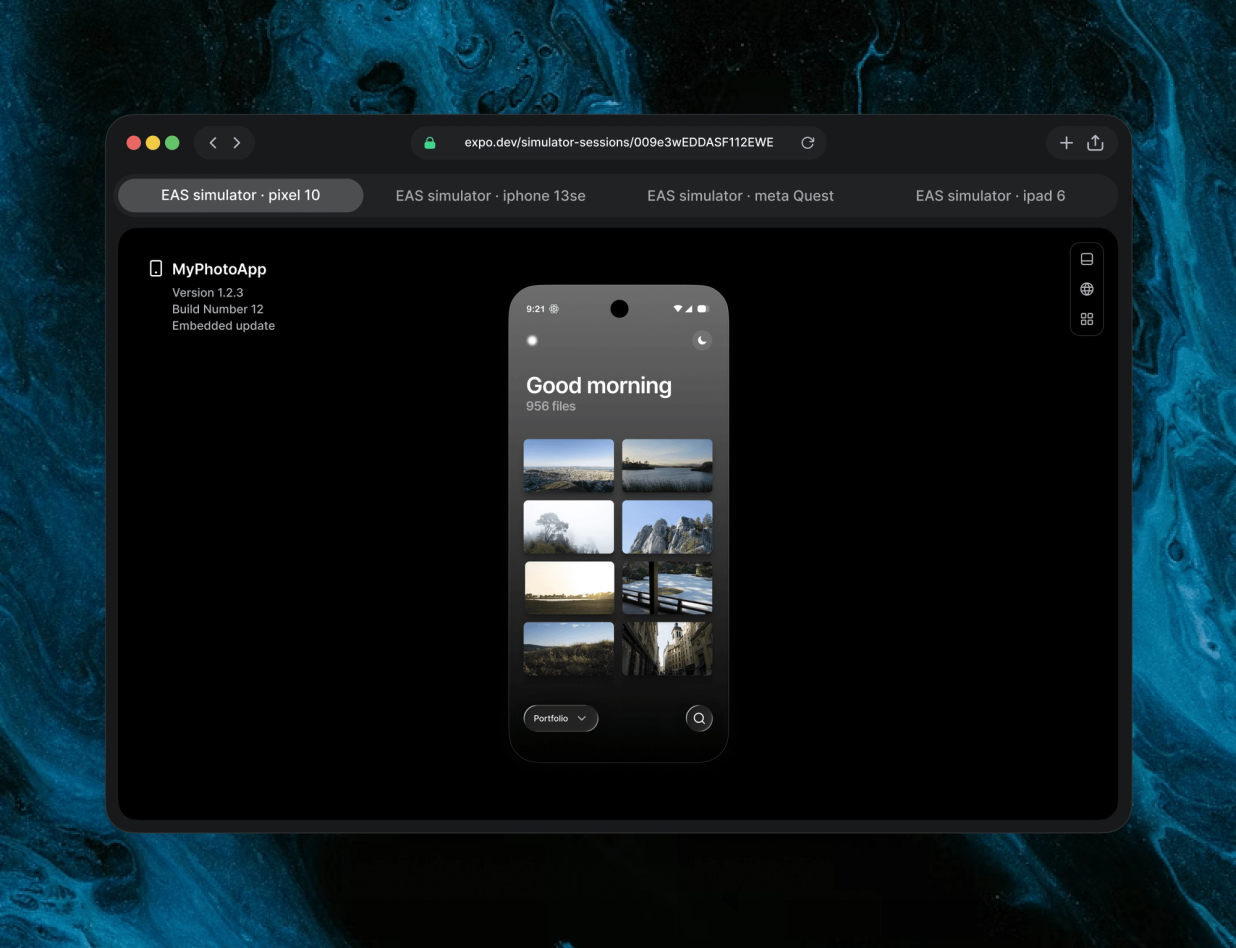
Task: Tap the search icon in phone app
Action: (699, 718)
